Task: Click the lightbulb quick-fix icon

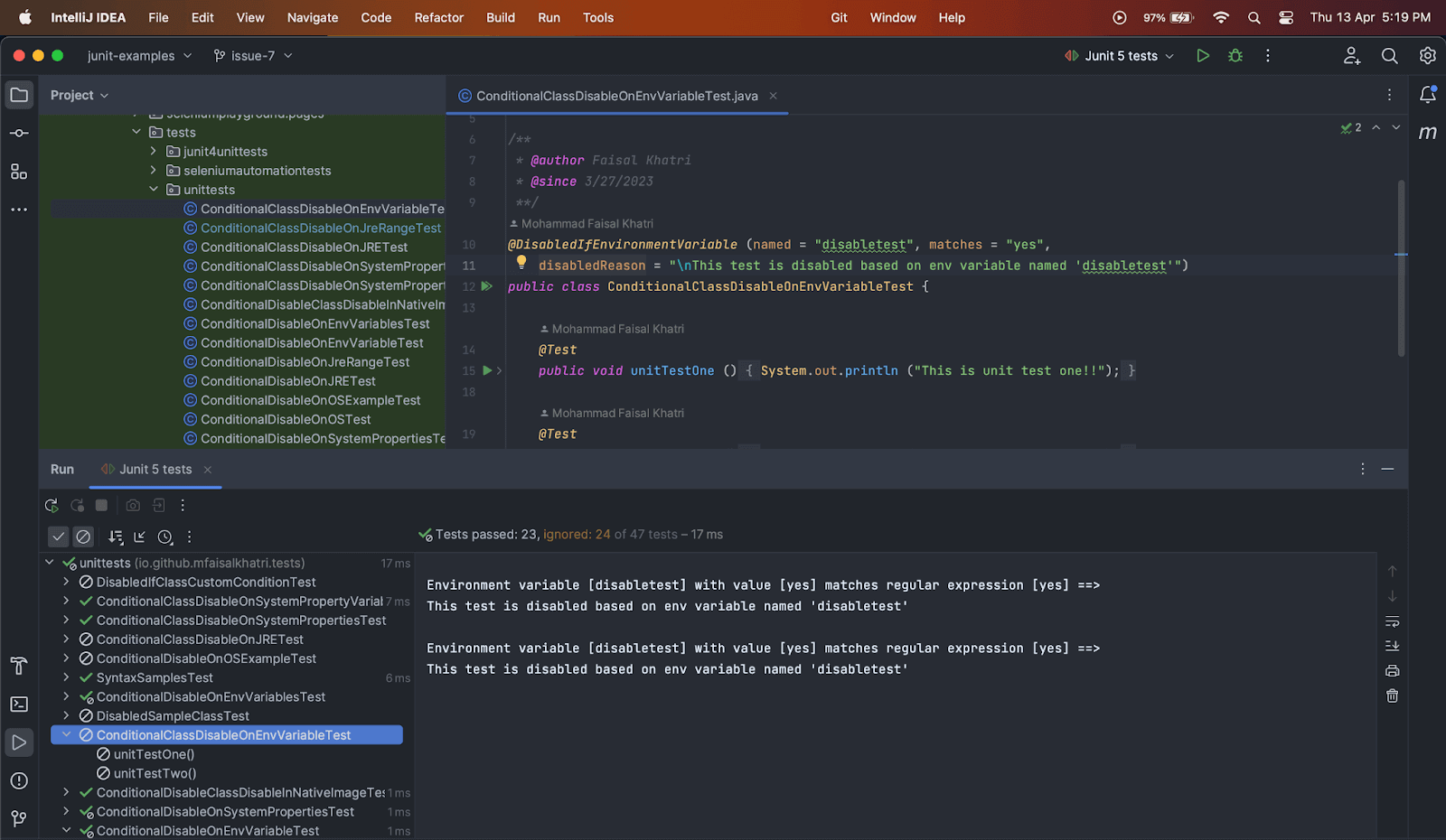Action: (521, 263)
